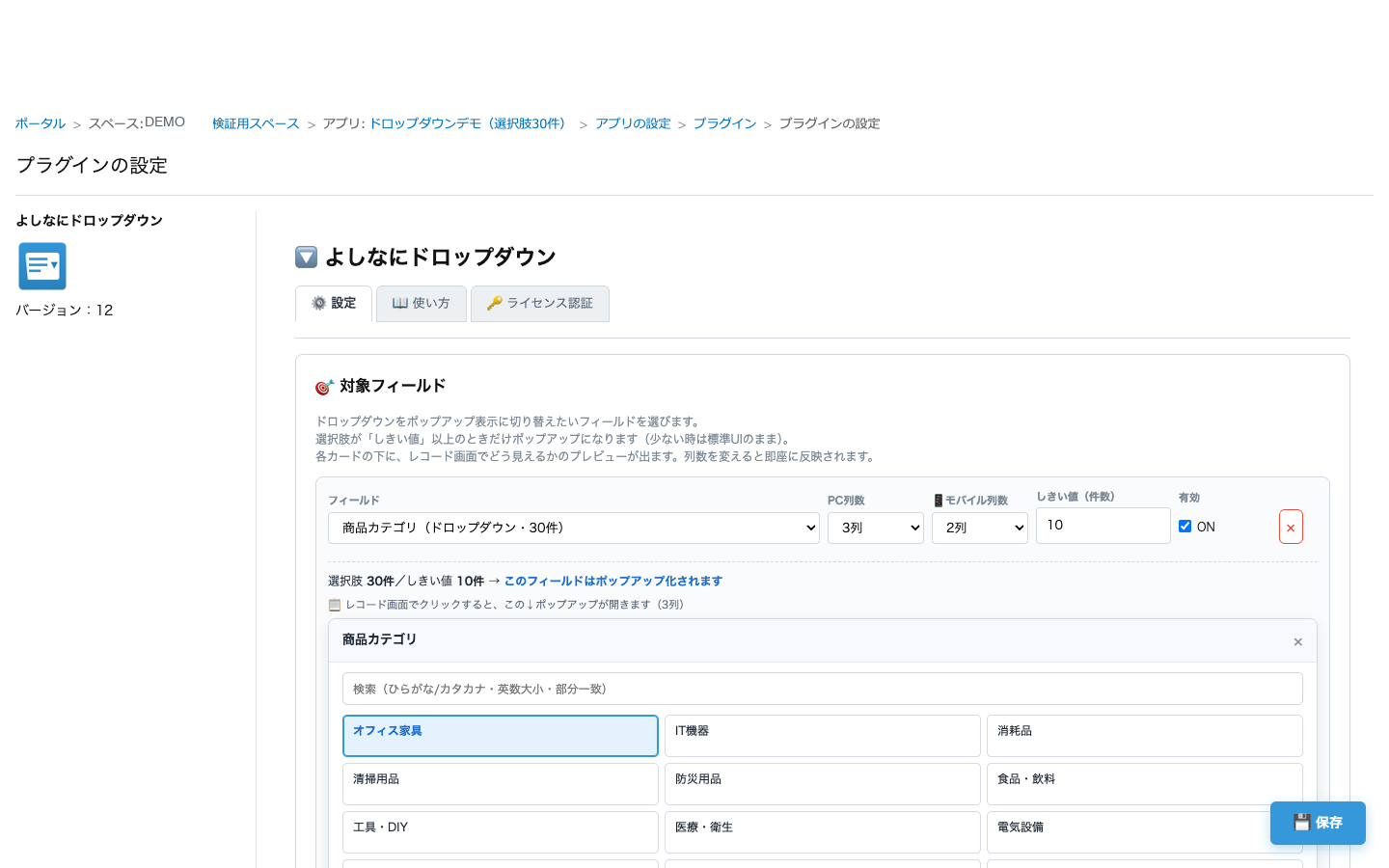Click the プラグインの設定 page heading

[x=92, y=165]
